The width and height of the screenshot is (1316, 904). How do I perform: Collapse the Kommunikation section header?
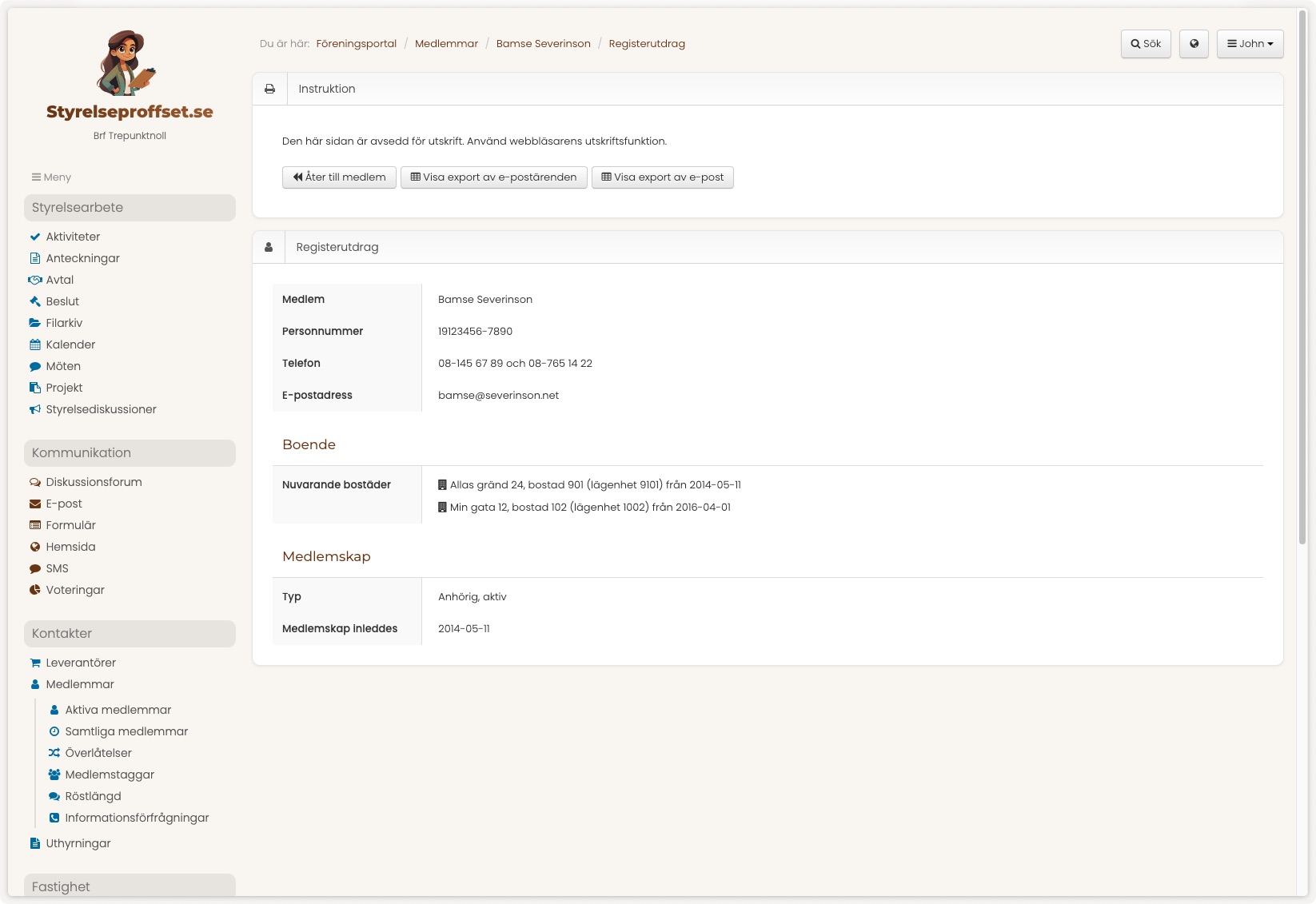[x=130, y=453]
